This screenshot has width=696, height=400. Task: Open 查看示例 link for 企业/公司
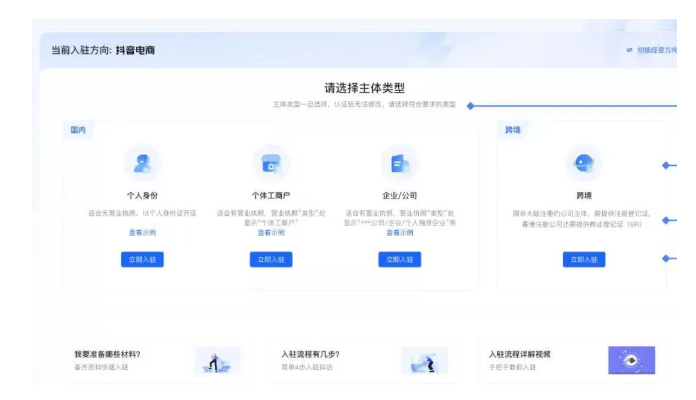(399, 232)
